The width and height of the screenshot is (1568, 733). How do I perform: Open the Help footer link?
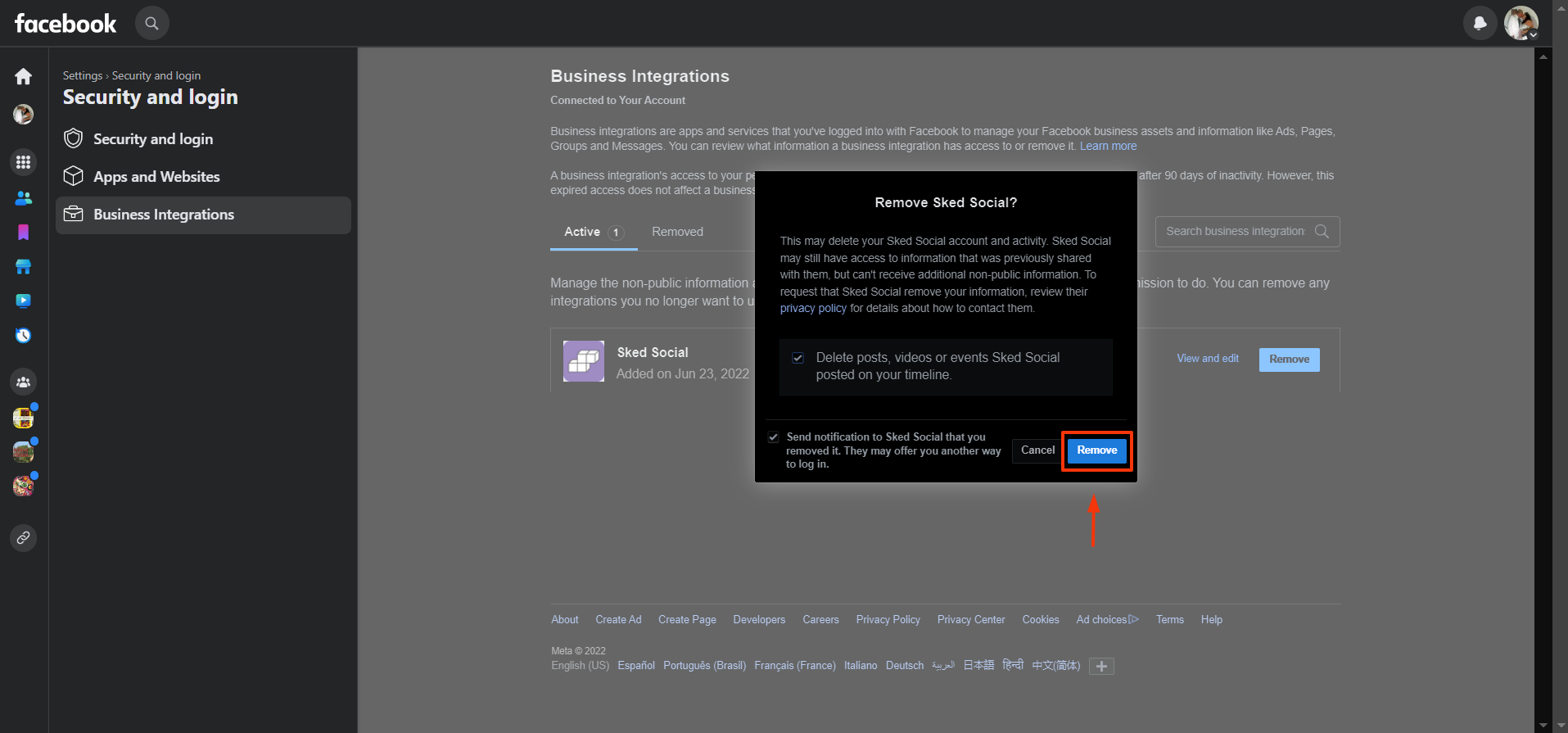pyautogui.click(x=1212, y=620)
